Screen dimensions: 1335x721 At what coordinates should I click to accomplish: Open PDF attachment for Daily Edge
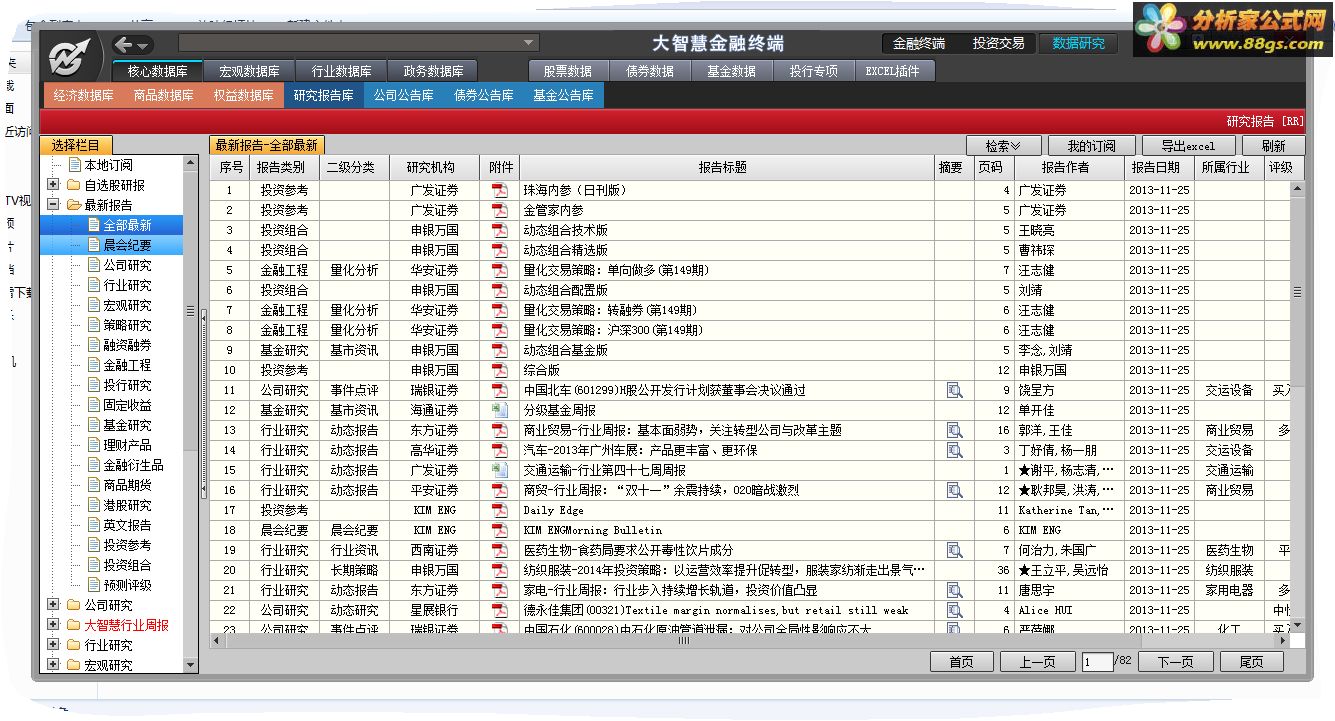499,510
